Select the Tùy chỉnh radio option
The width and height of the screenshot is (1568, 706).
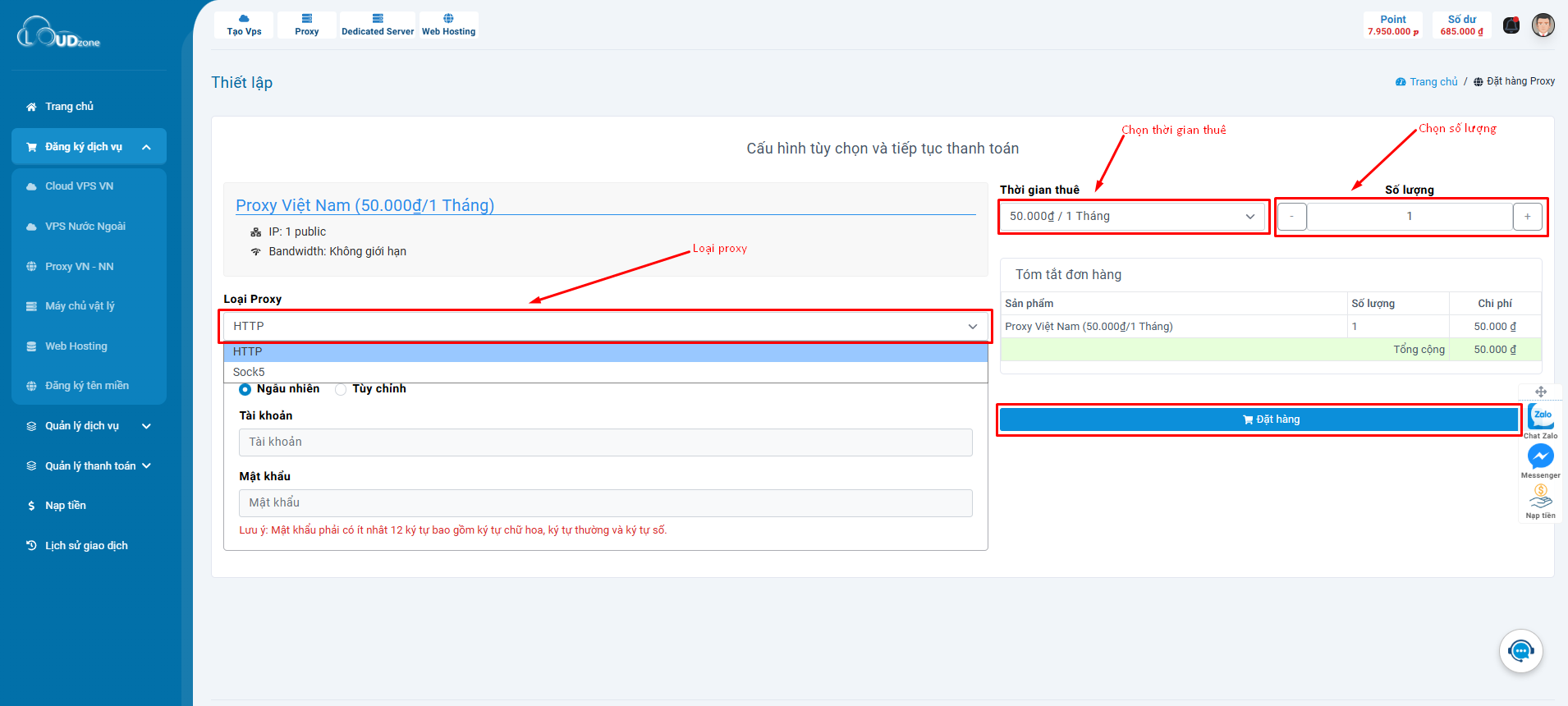coord(341,389)
